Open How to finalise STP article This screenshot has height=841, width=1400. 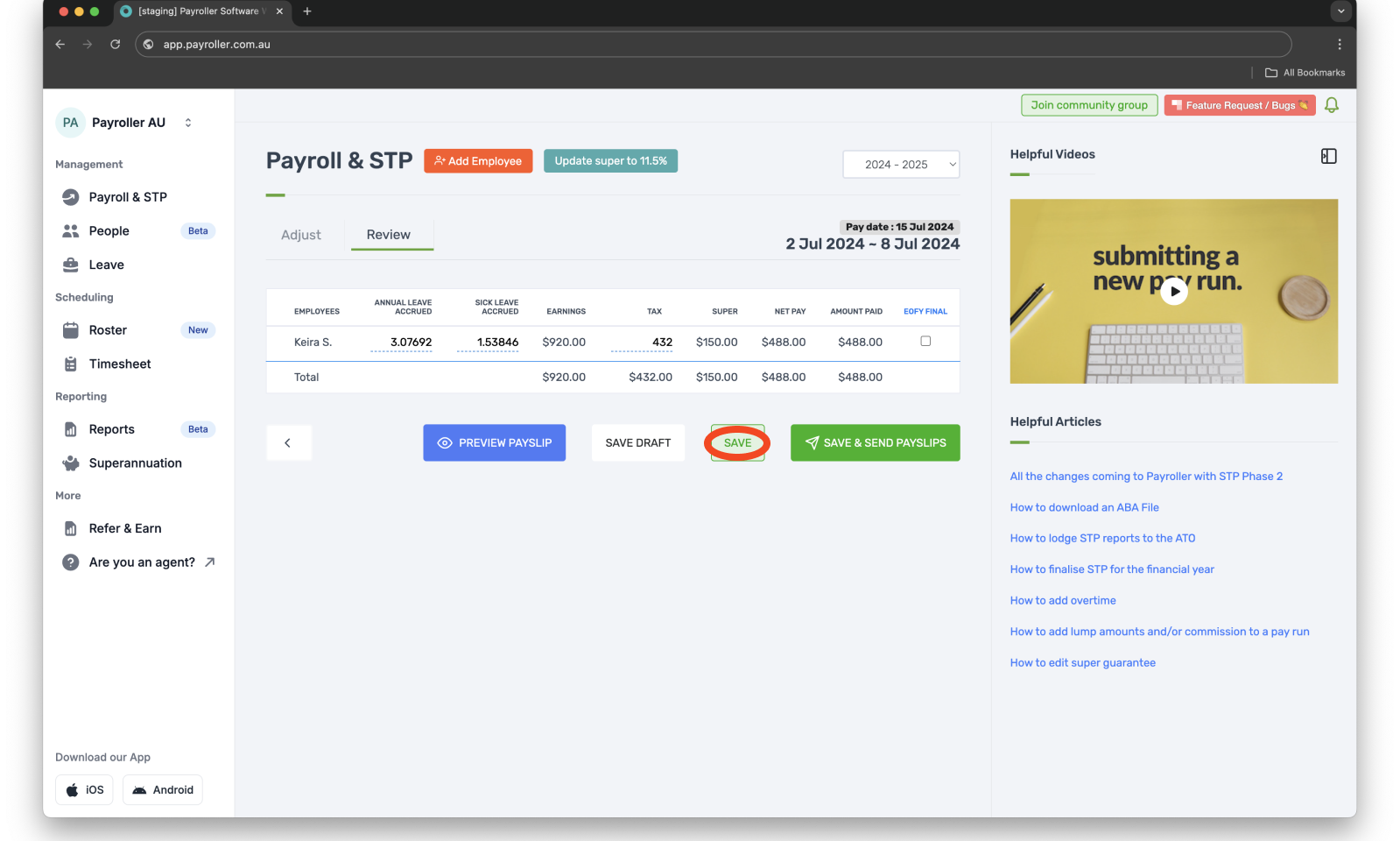(x=1112, y=569)
